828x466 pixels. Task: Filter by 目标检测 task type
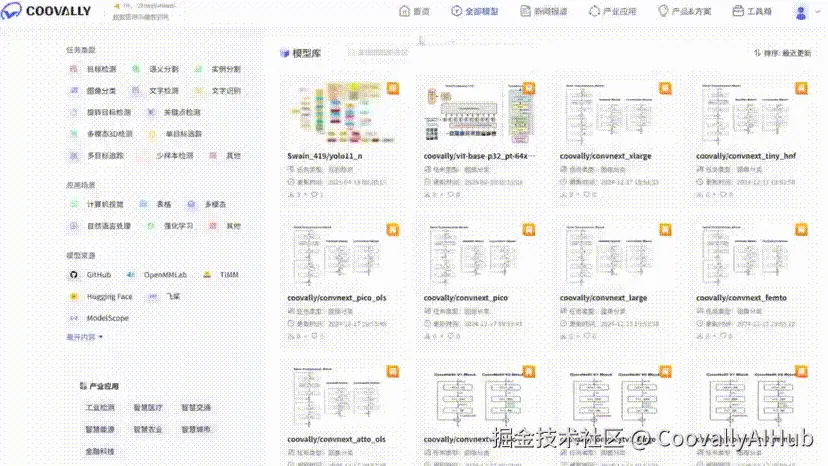coord(93,69)
